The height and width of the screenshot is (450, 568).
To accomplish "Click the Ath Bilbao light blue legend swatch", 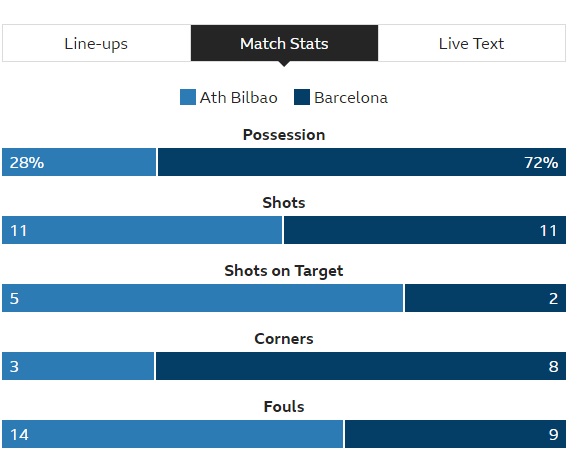I will pyautogui.click(x=188, y=97).
